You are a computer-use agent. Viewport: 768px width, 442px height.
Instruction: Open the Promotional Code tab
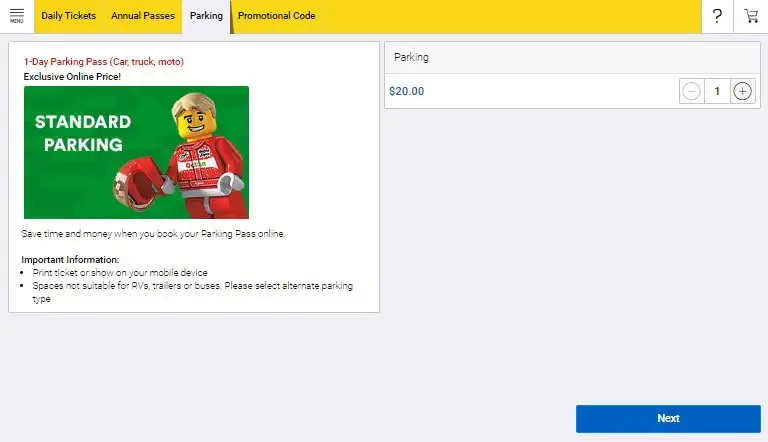tap(276, 16)
